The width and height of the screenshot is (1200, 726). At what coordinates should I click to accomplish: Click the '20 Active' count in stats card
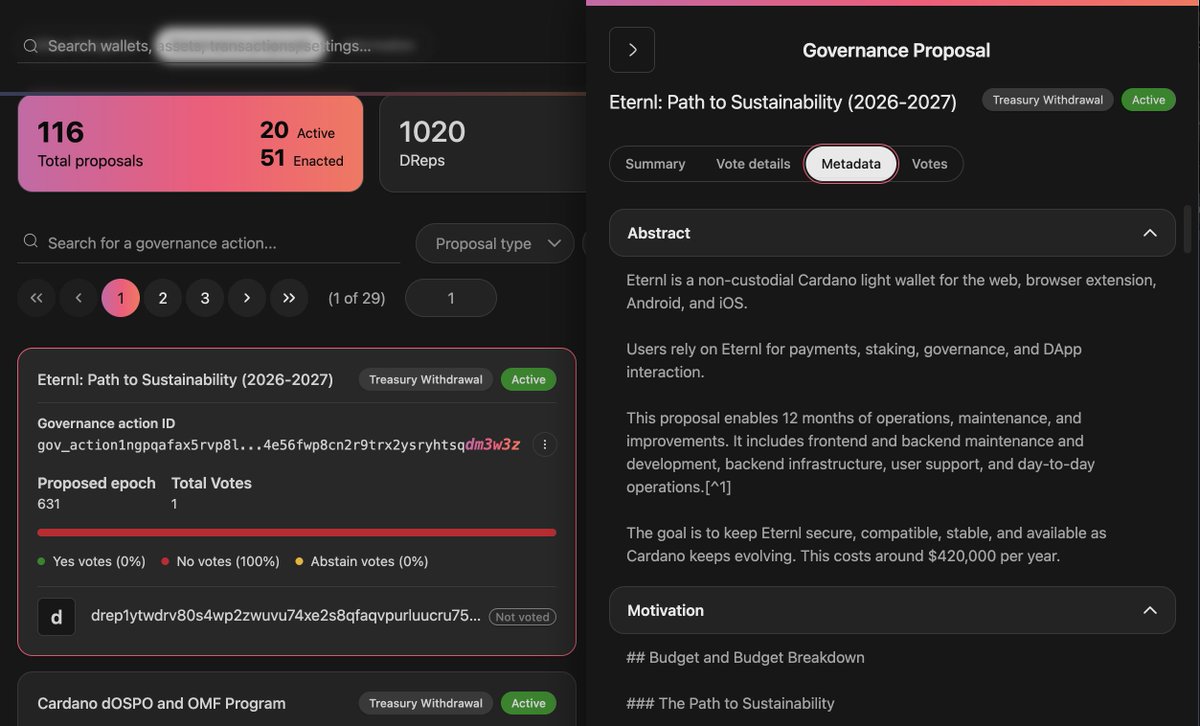pos(297,131)
